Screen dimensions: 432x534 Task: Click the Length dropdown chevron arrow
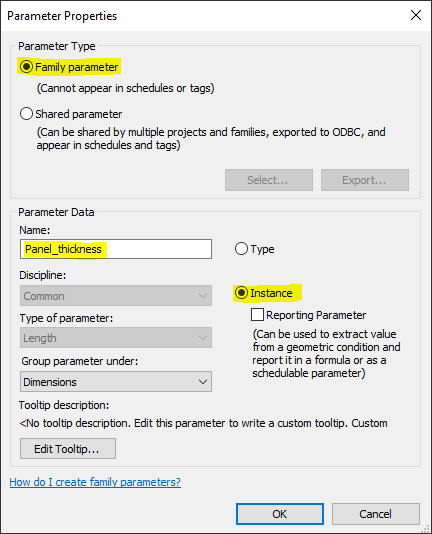203,338
